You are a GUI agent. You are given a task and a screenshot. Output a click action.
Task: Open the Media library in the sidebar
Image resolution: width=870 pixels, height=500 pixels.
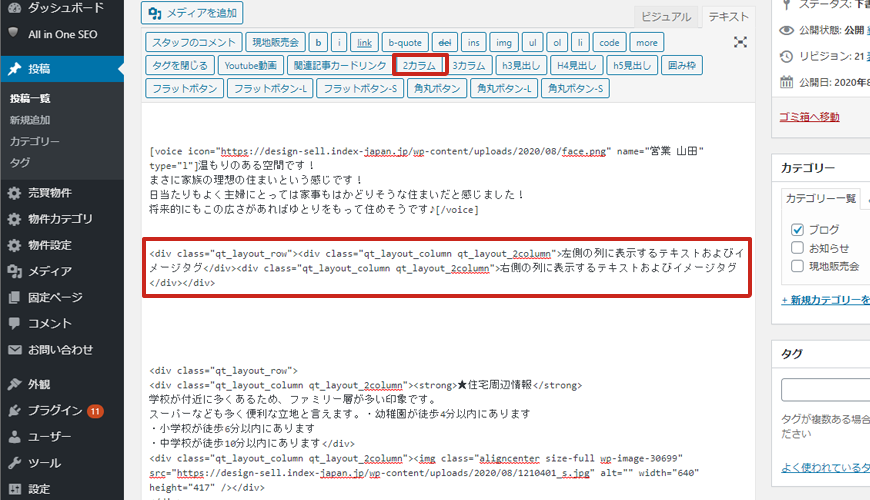(x=48, y=271)
